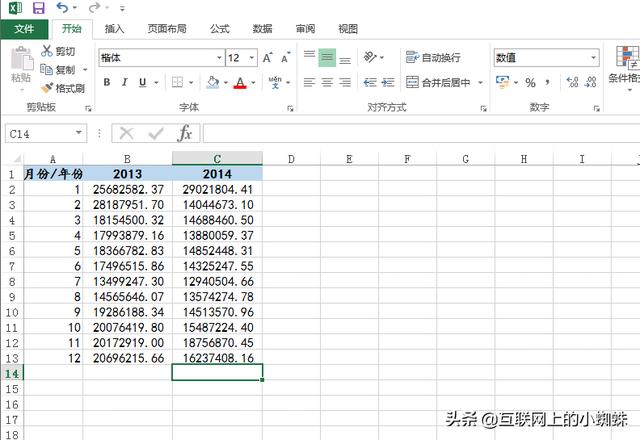Switch to the Formulas (公式) tab

click(x=220, y=29)
